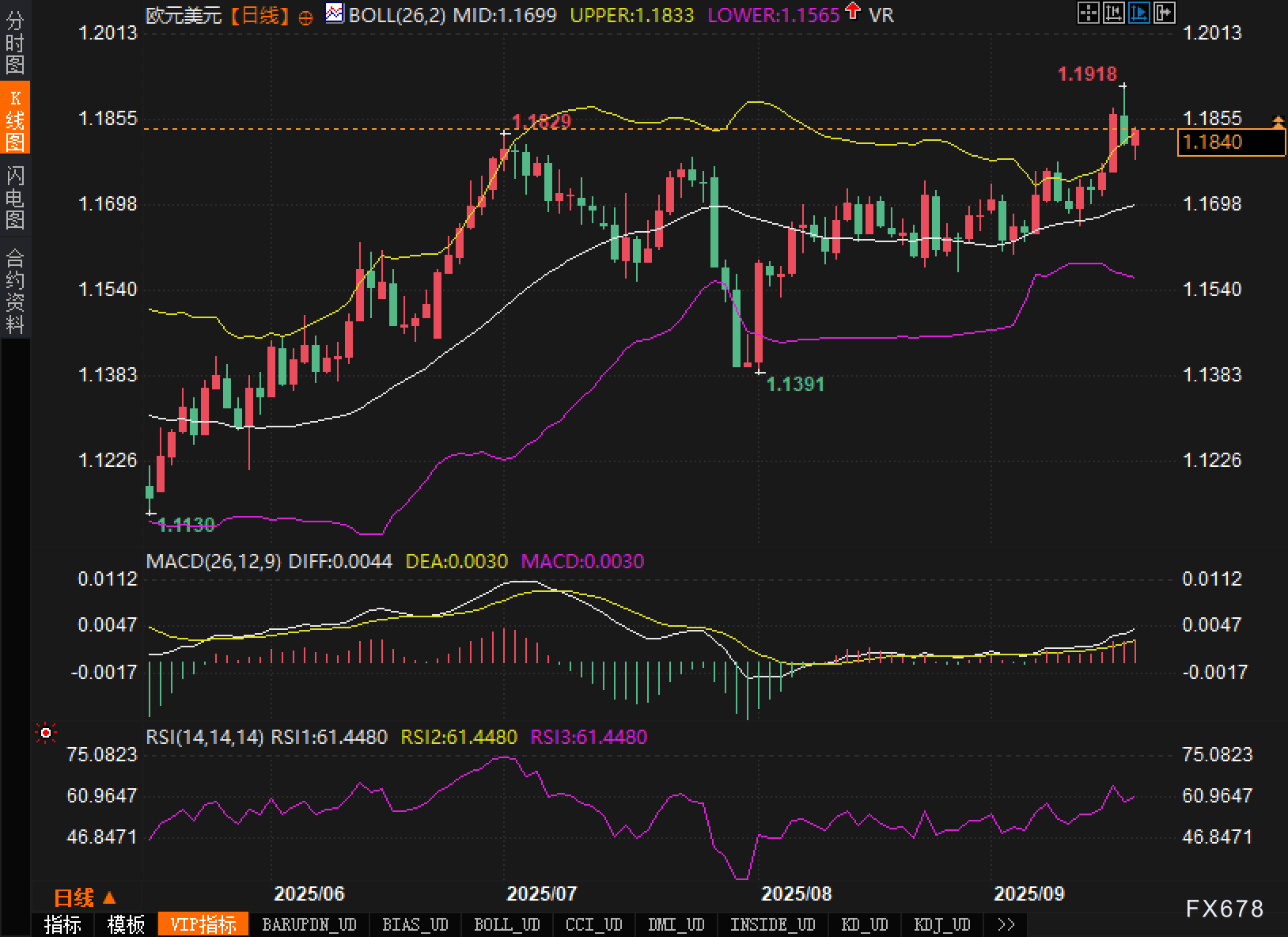This screenshot has height=937, width=1288.
Task: Open 合约资料 in the sidebar
Action: point(15,290)
